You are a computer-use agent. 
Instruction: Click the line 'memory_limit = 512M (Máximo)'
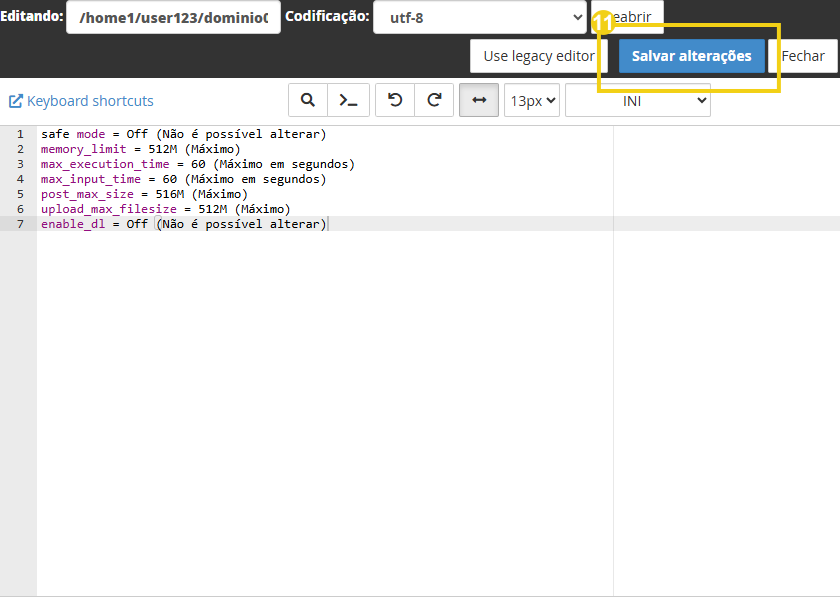[x=141, y=149]
